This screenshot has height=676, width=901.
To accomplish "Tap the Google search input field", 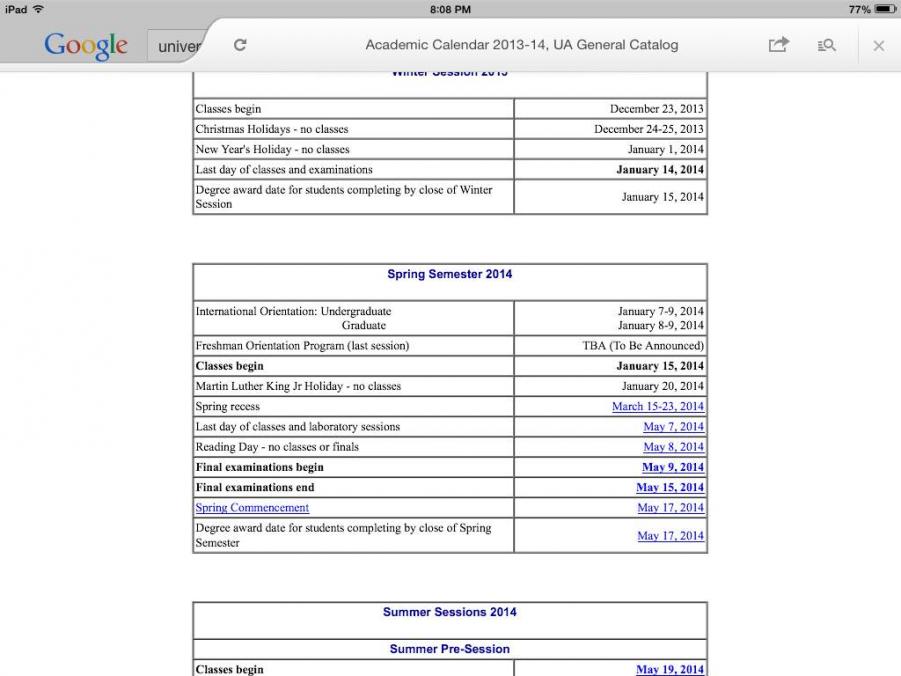I will click(x=180, y=46).
